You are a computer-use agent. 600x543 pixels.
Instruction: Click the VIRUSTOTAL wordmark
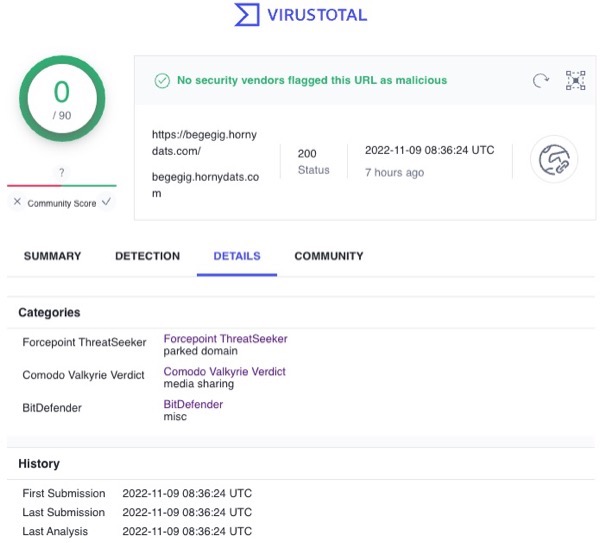tap(317, 15)
